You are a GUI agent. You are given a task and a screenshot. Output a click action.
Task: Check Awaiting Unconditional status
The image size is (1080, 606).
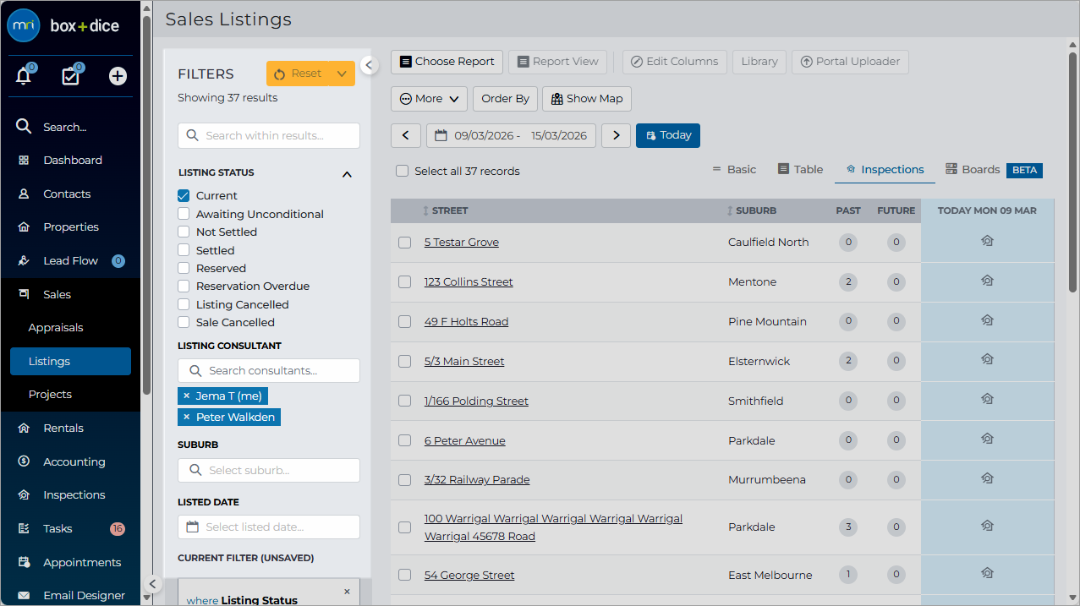[x=183, y=213]
